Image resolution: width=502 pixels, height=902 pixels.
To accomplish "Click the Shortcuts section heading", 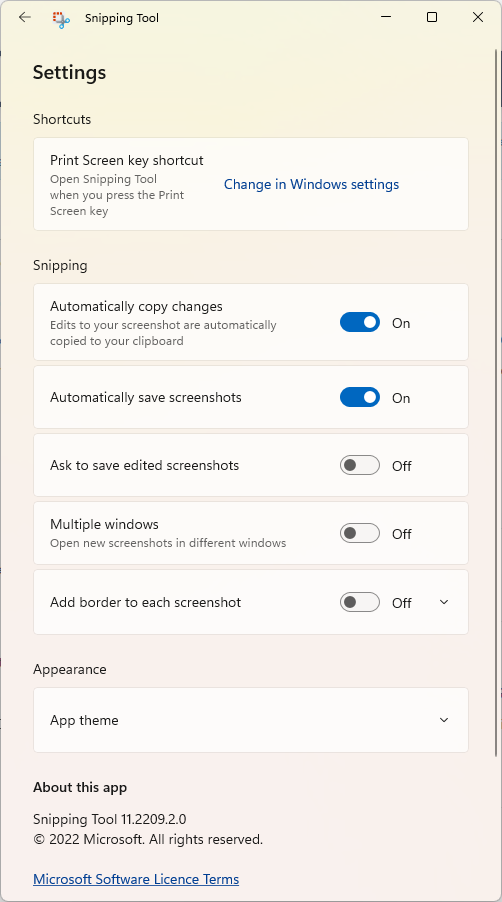I will [x=62, y=119].
